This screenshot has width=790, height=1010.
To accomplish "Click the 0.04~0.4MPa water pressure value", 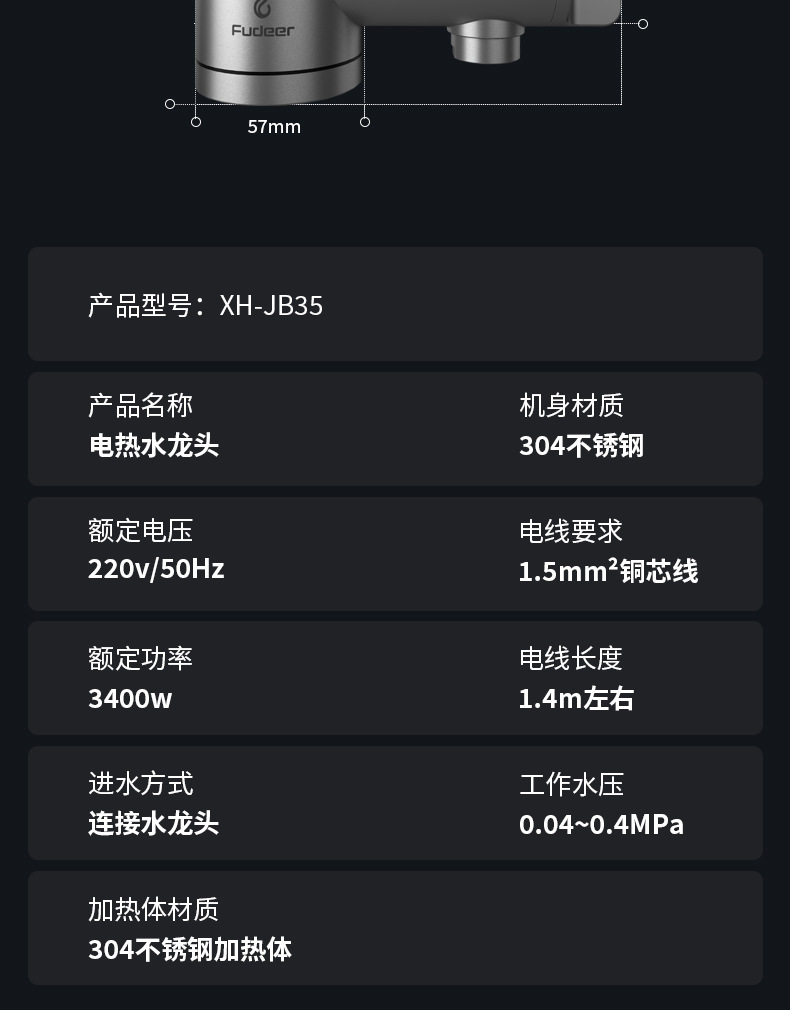I will pyautogui.click(x=601, y=824).
